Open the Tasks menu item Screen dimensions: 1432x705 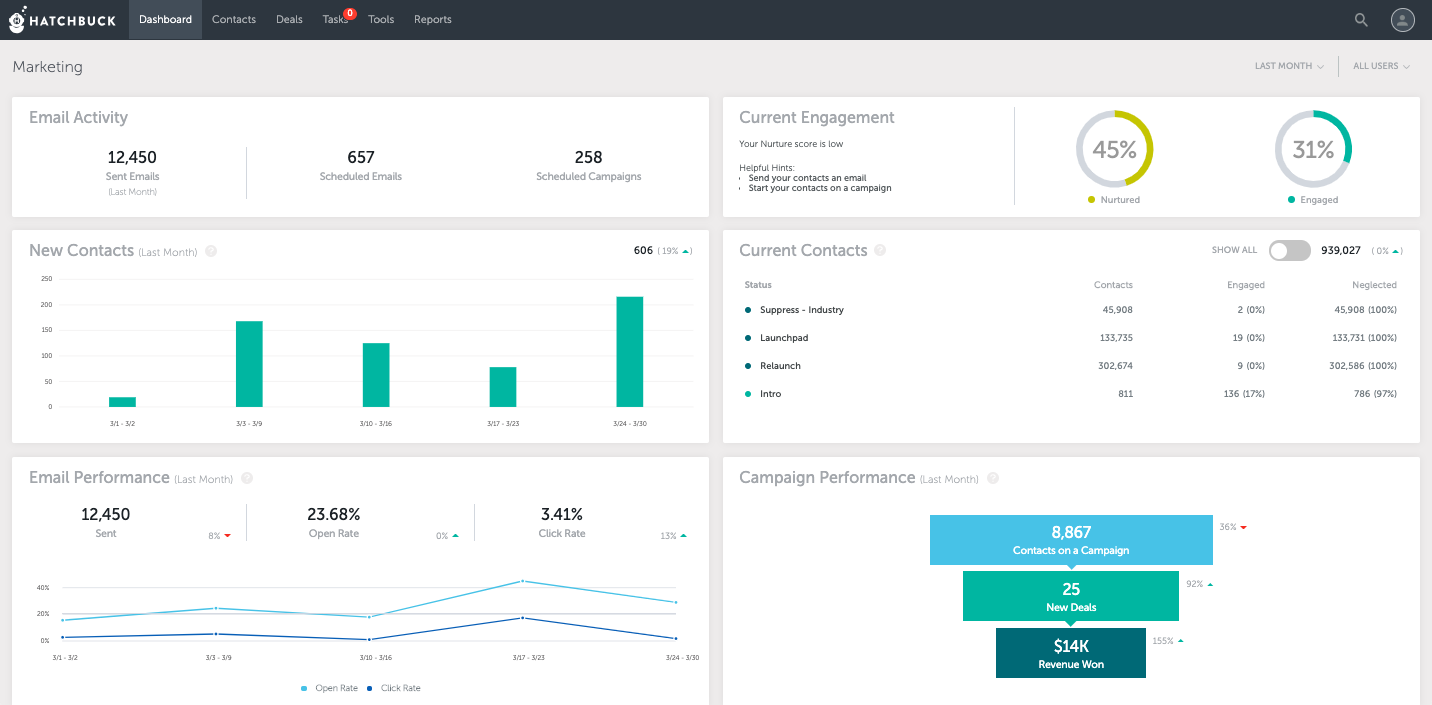(336, 19)
